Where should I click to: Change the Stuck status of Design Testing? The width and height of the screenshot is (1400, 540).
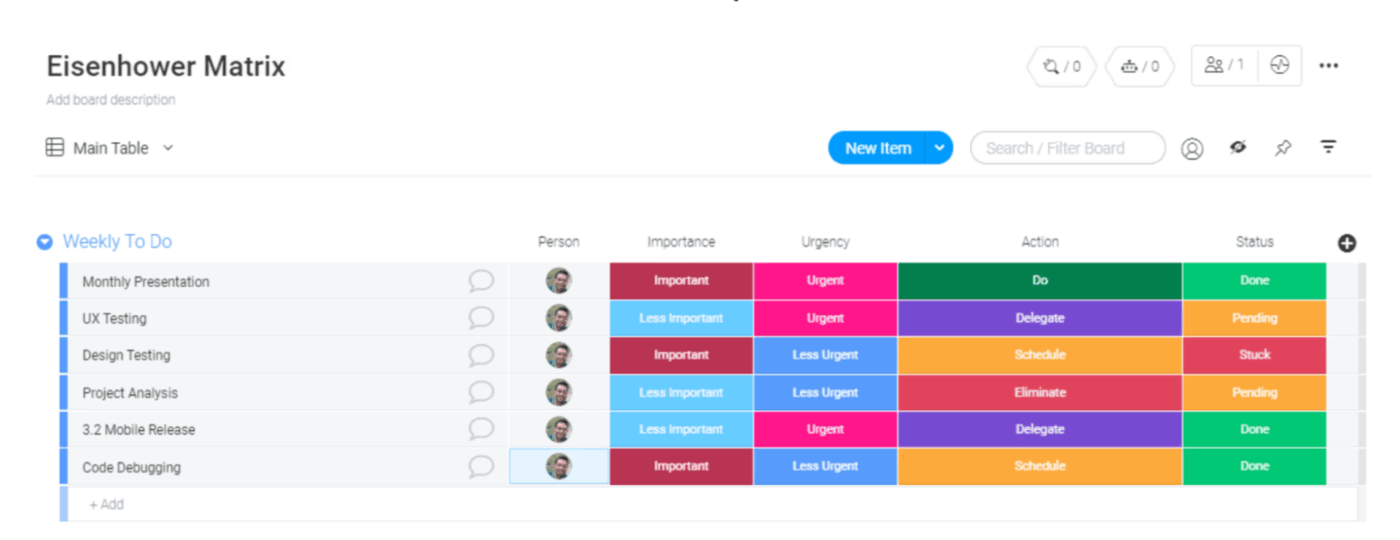[x=1254, y=355]
